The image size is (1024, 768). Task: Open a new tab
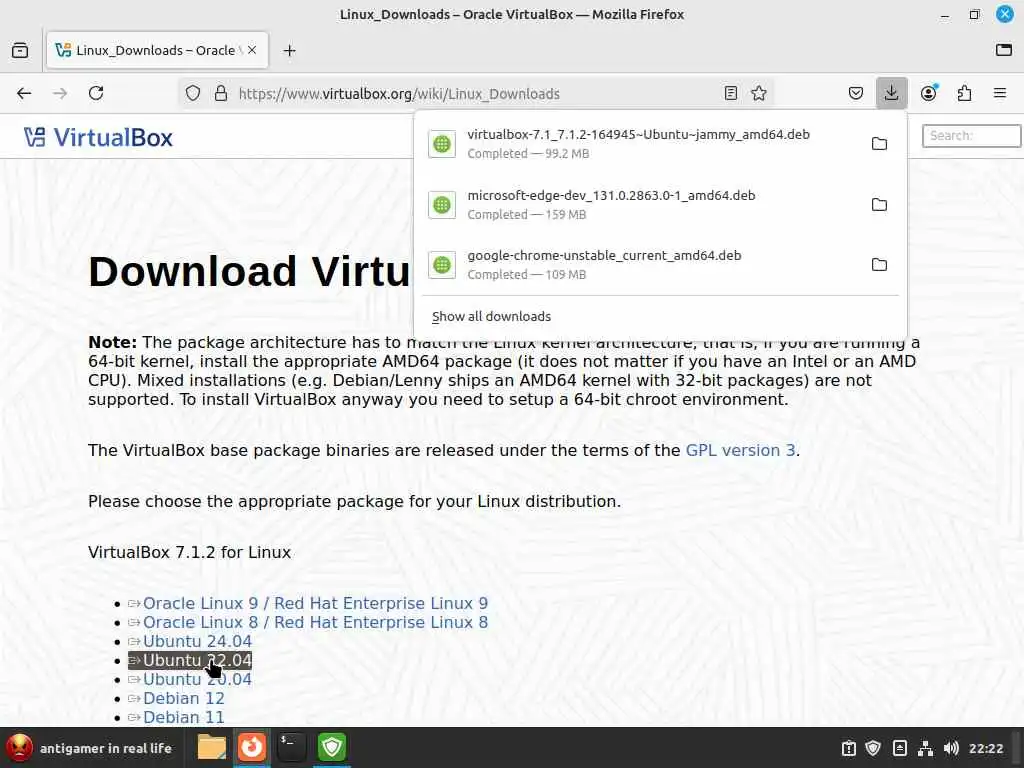pos(289,50)
